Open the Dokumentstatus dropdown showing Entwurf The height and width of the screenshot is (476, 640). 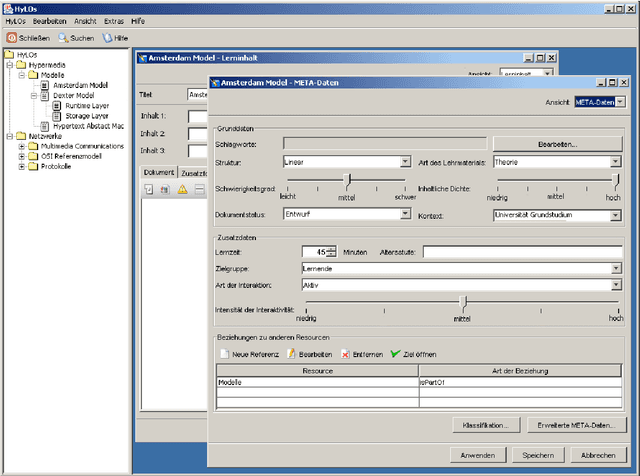[405, 214]
